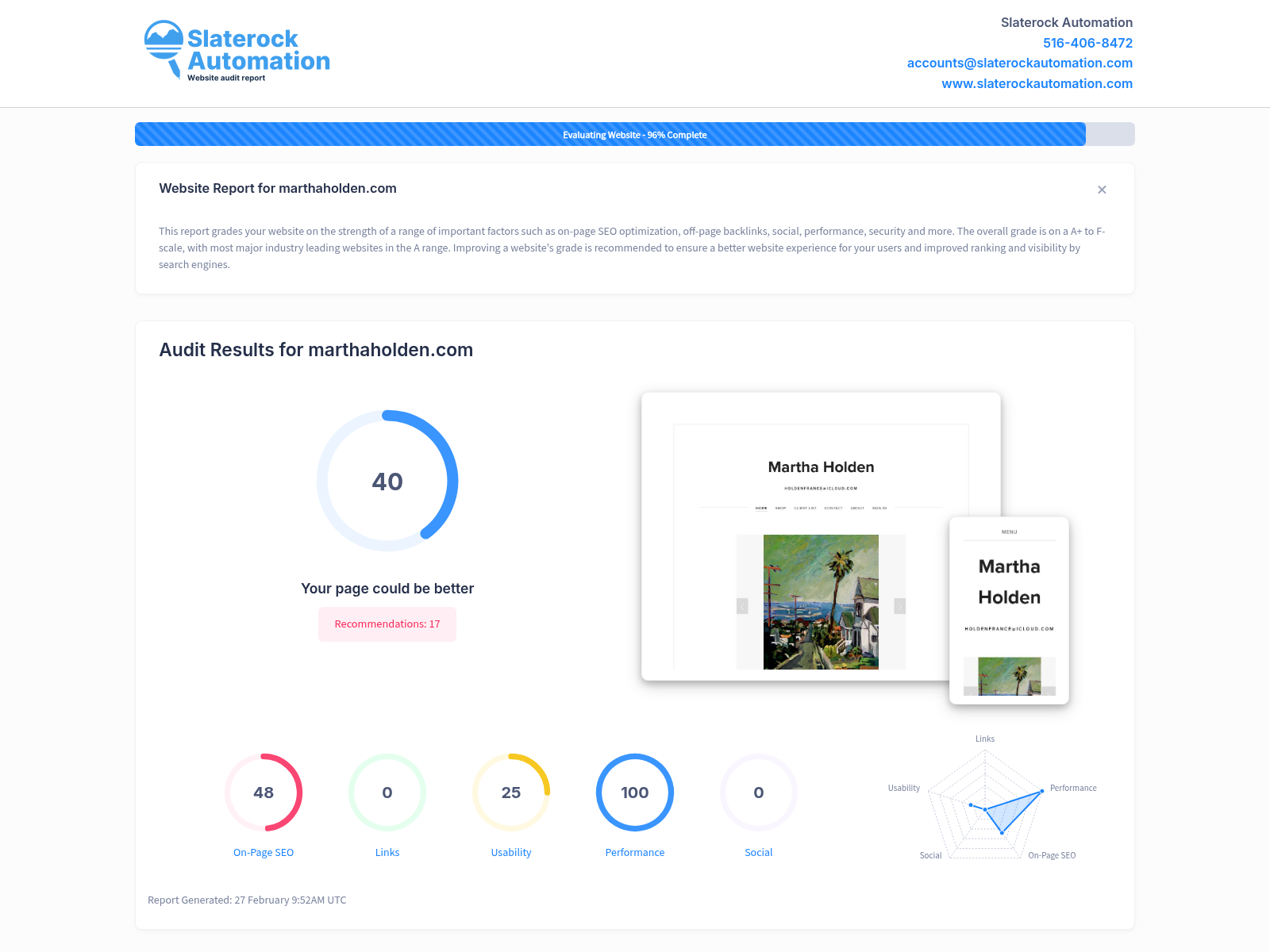
Task: Click the radar chart Performance axis label
Action: 1073,788
